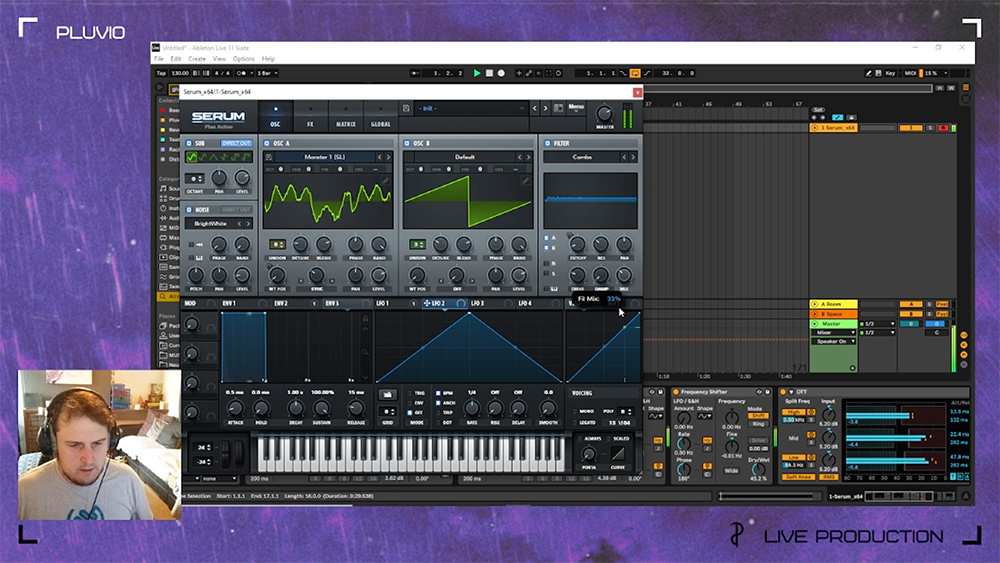Screen dimensions: 1000x563
Task: Click Serum's save preset disk icon
Action: point(406,108)
